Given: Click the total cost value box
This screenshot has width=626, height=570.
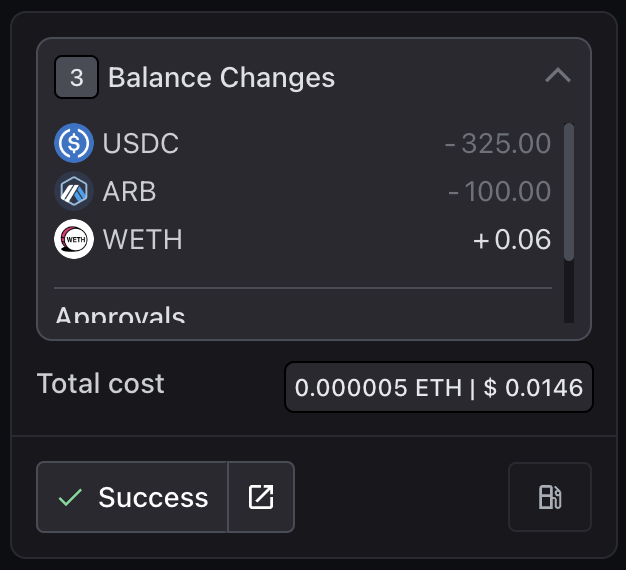Looking at the screenshot, I should pyautogui.click(x=439, y=387).
